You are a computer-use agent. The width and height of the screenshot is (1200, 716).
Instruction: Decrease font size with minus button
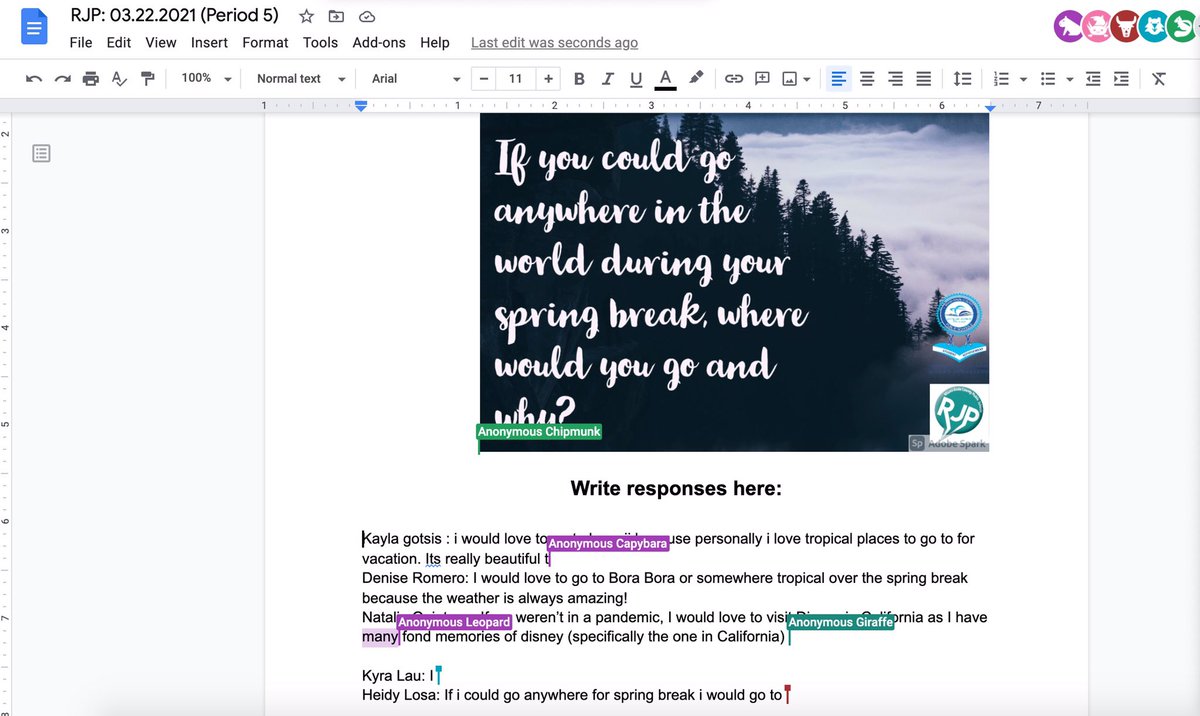click(484, 78)
